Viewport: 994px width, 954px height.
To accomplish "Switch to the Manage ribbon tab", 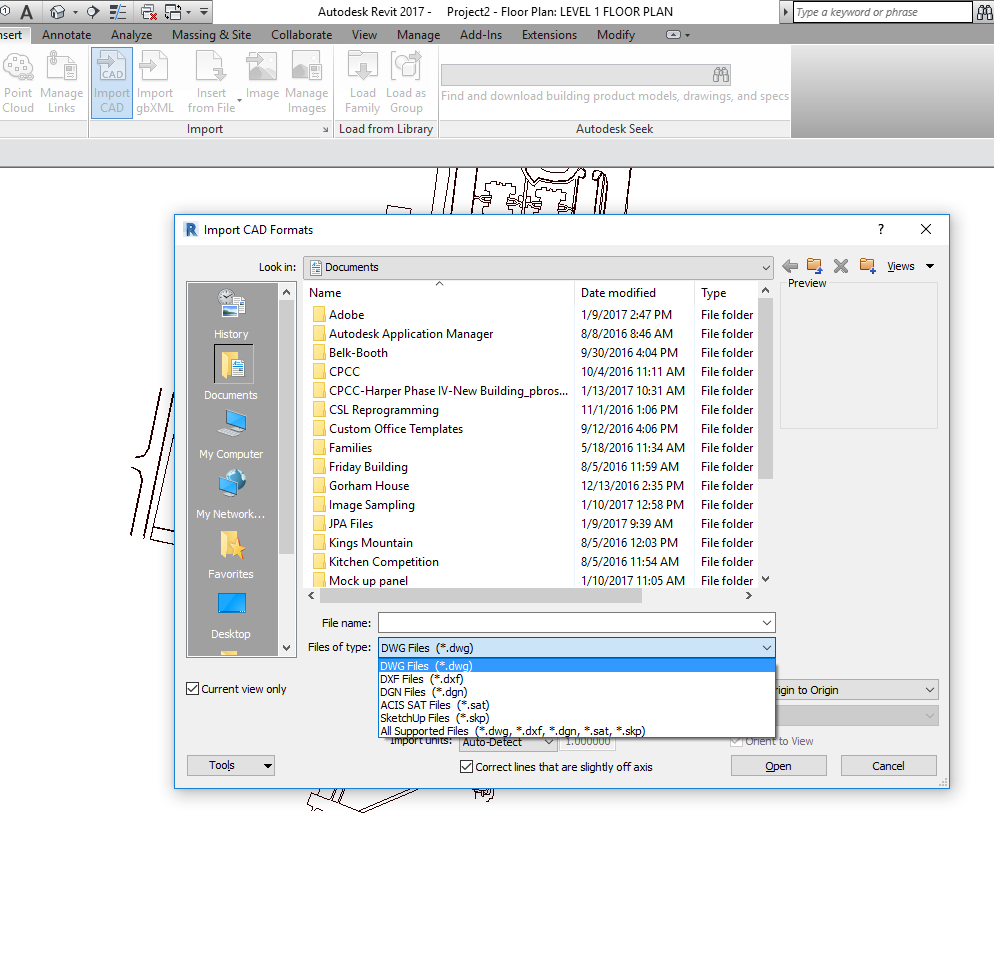I will point(418,35).
